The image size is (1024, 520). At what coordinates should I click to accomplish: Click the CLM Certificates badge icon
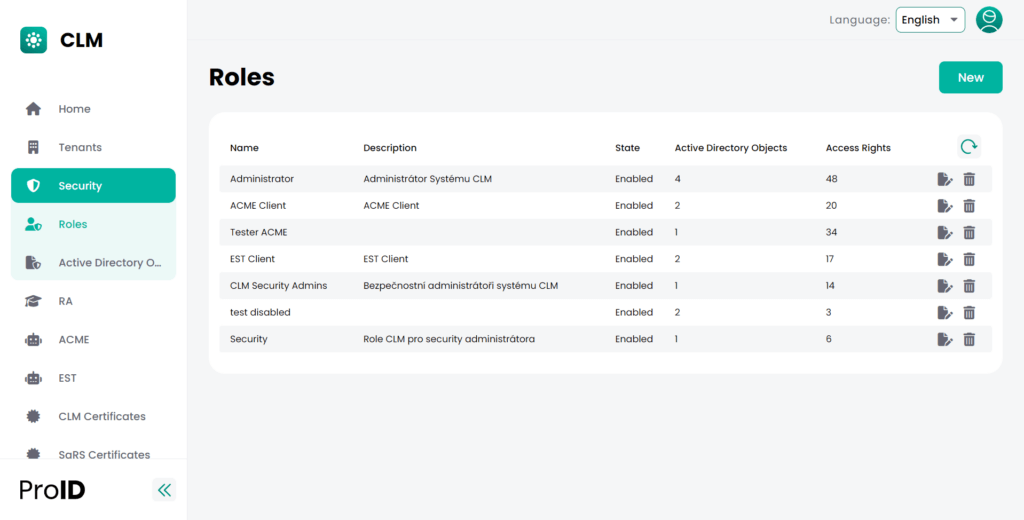pos(33,416)
